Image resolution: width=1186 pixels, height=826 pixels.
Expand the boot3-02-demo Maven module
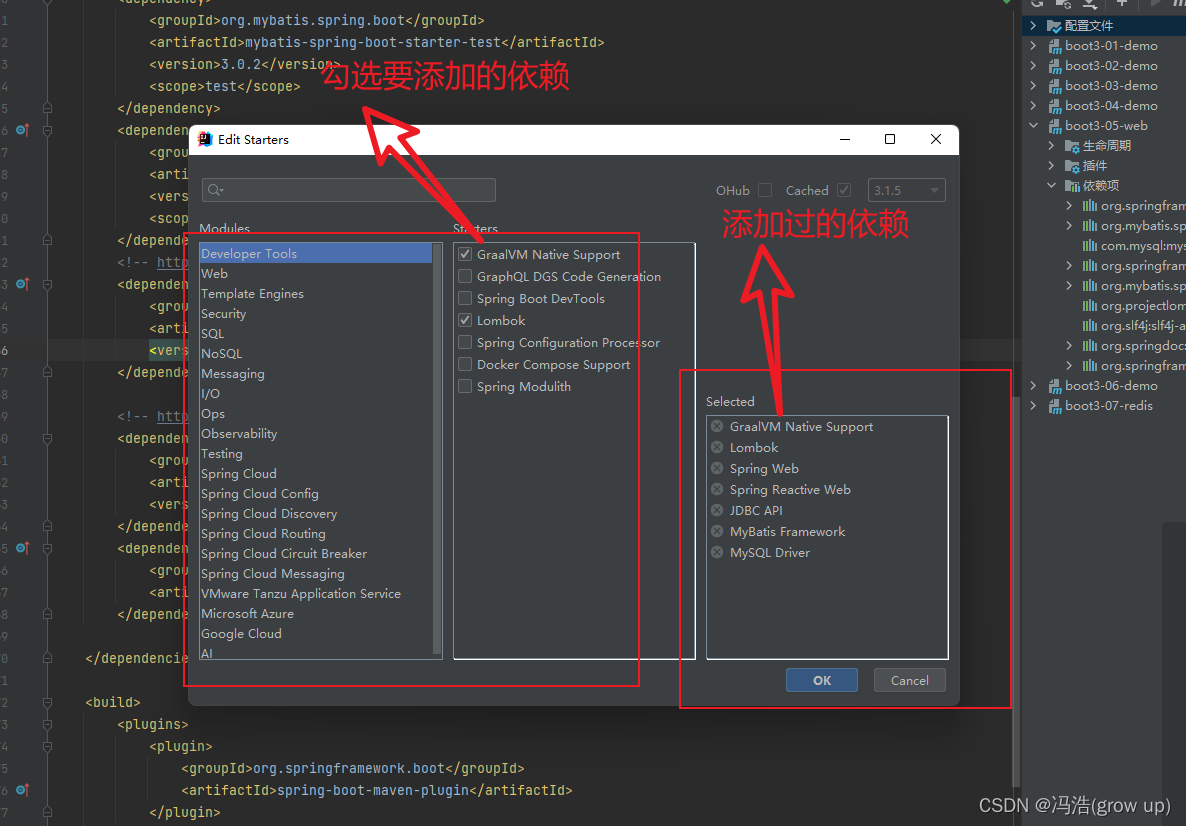[1033, 66]
